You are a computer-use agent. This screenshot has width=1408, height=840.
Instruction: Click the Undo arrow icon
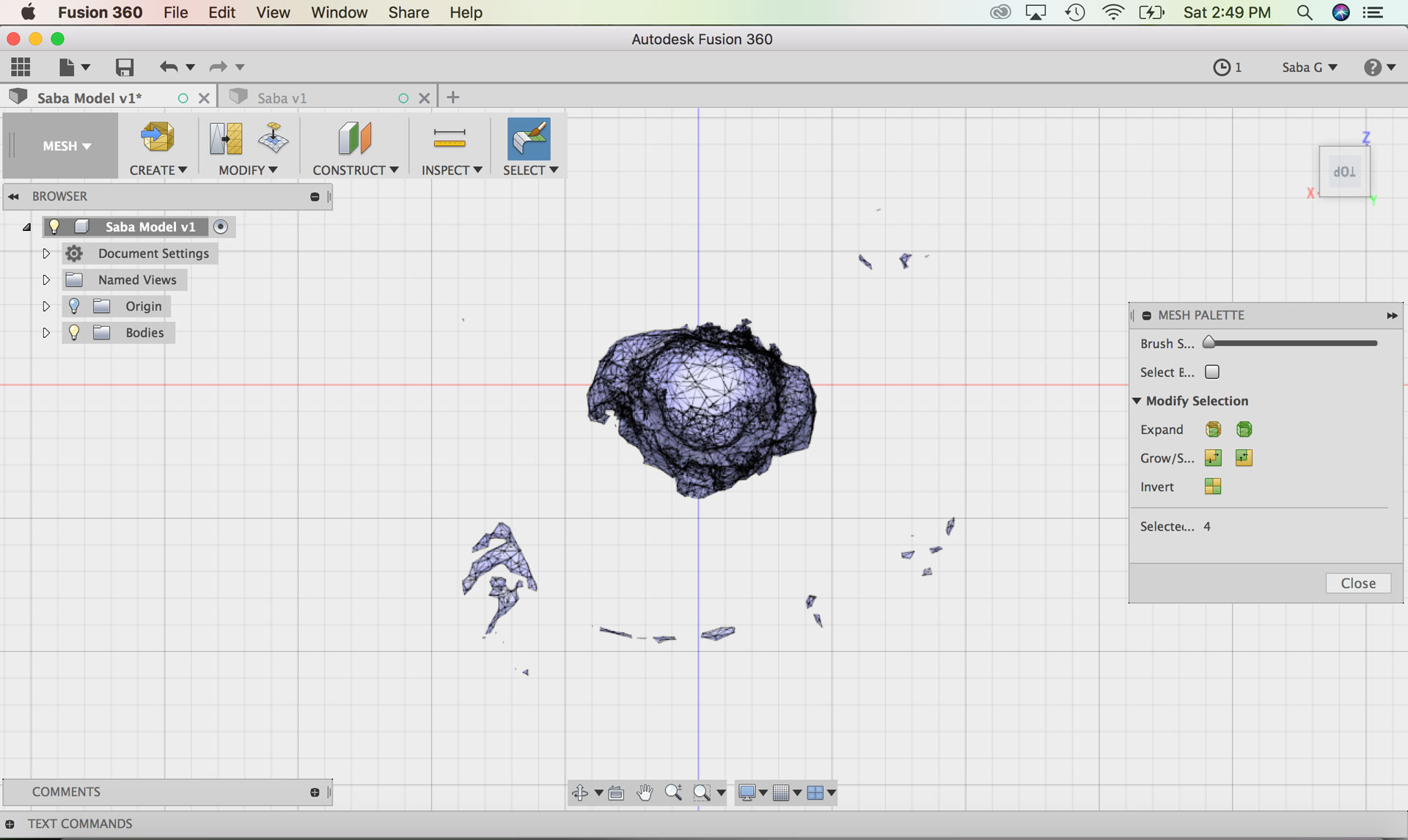(169, 67)
